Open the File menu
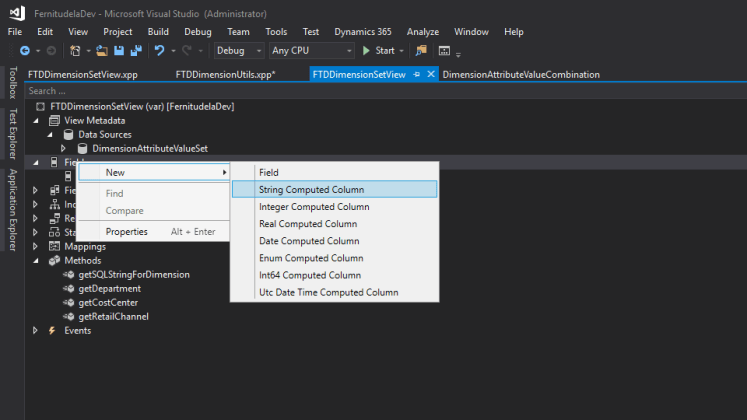The image size is (747, 420). coord(15,32)
